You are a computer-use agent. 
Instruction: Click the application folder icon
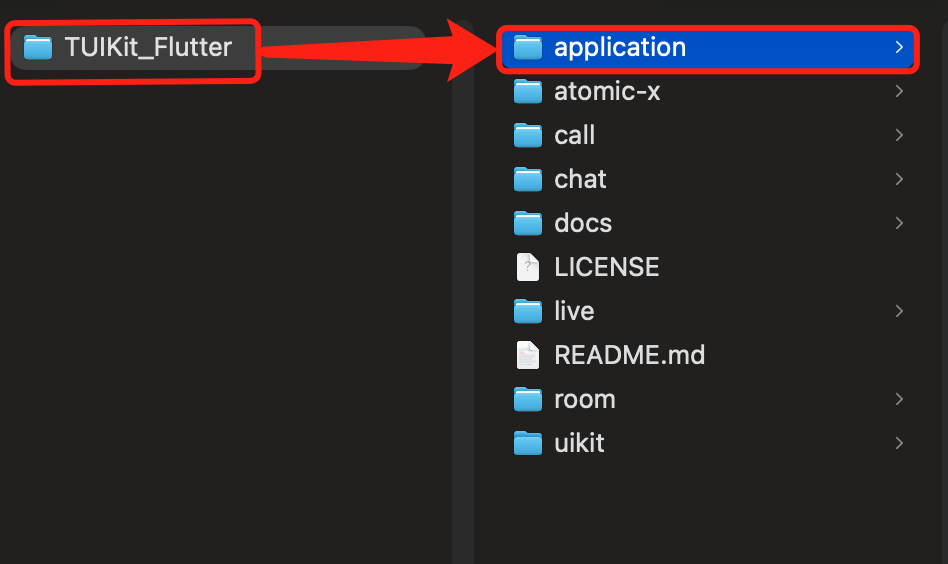528,47
